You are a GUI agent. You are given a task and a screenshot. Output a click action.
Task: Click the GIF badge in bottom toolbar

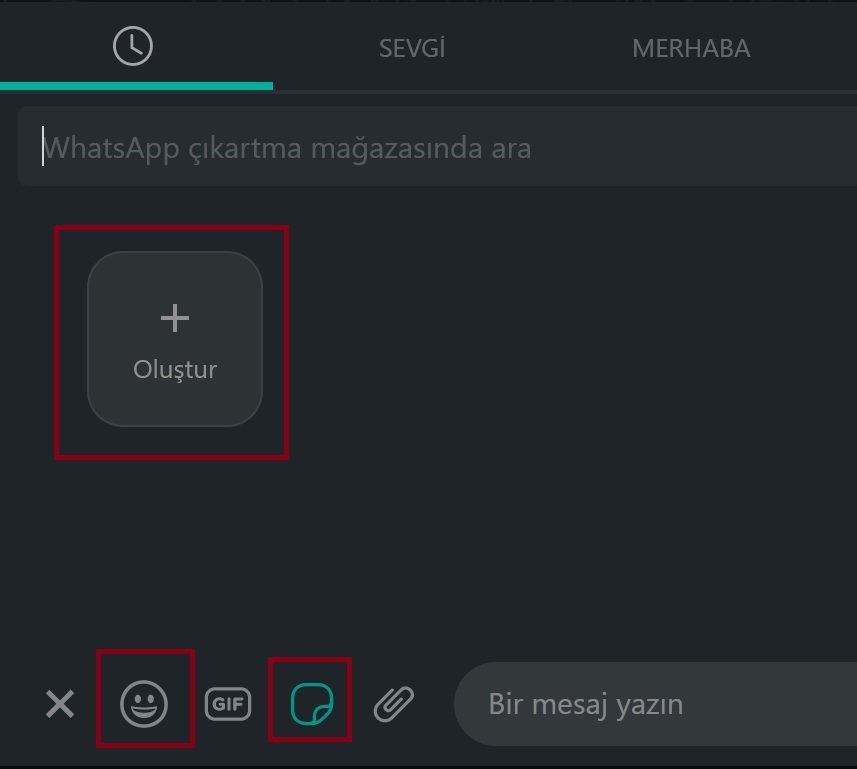point(228,704)
